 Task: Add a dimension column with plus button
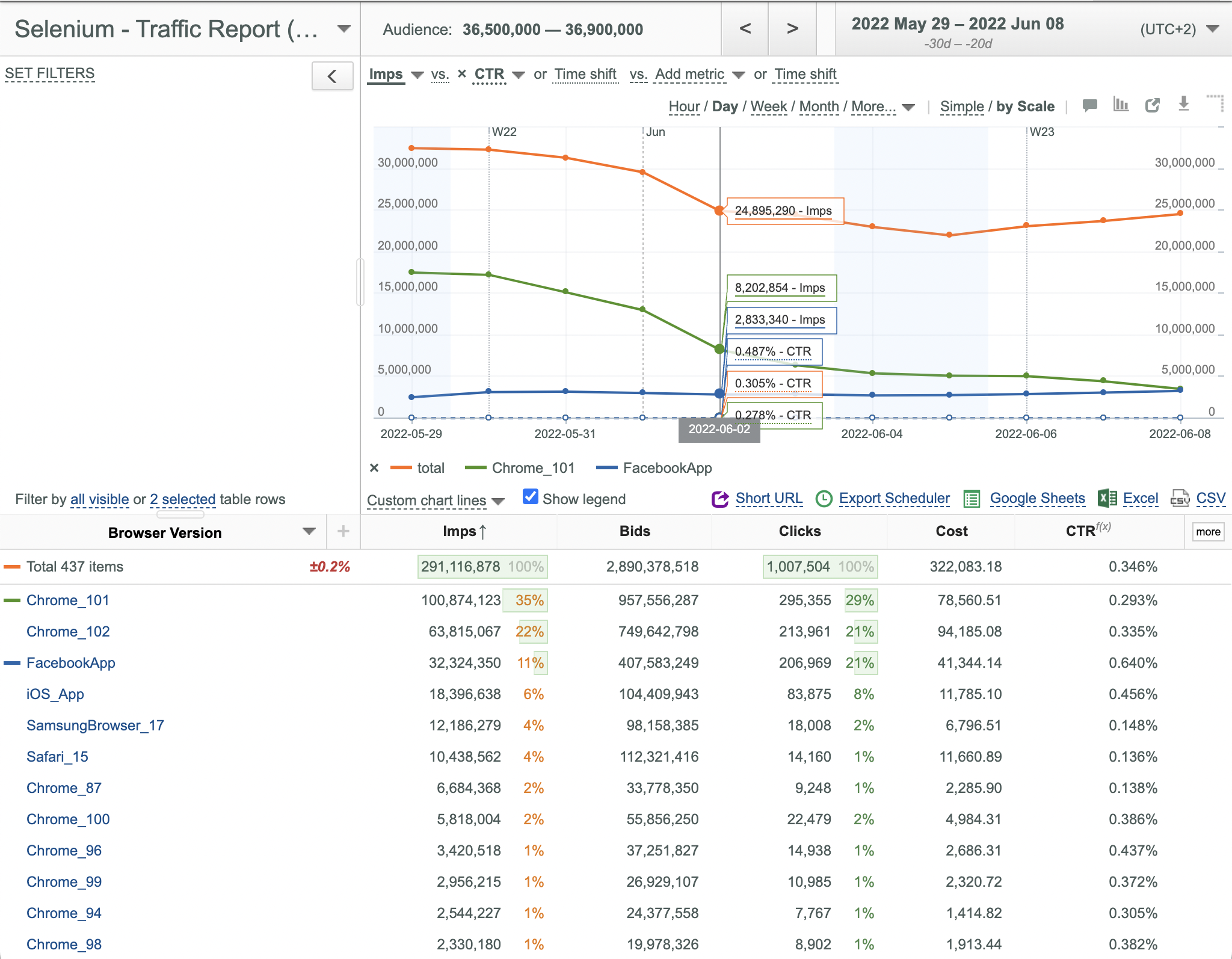coord(343,531)
